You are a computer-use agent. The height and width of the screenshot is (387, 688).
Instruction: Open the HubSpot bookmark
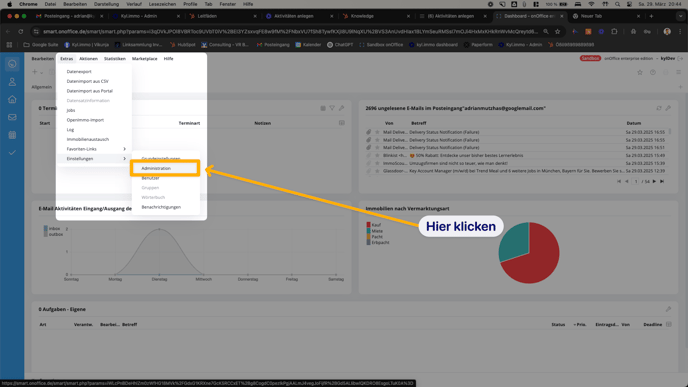[183, 44]
